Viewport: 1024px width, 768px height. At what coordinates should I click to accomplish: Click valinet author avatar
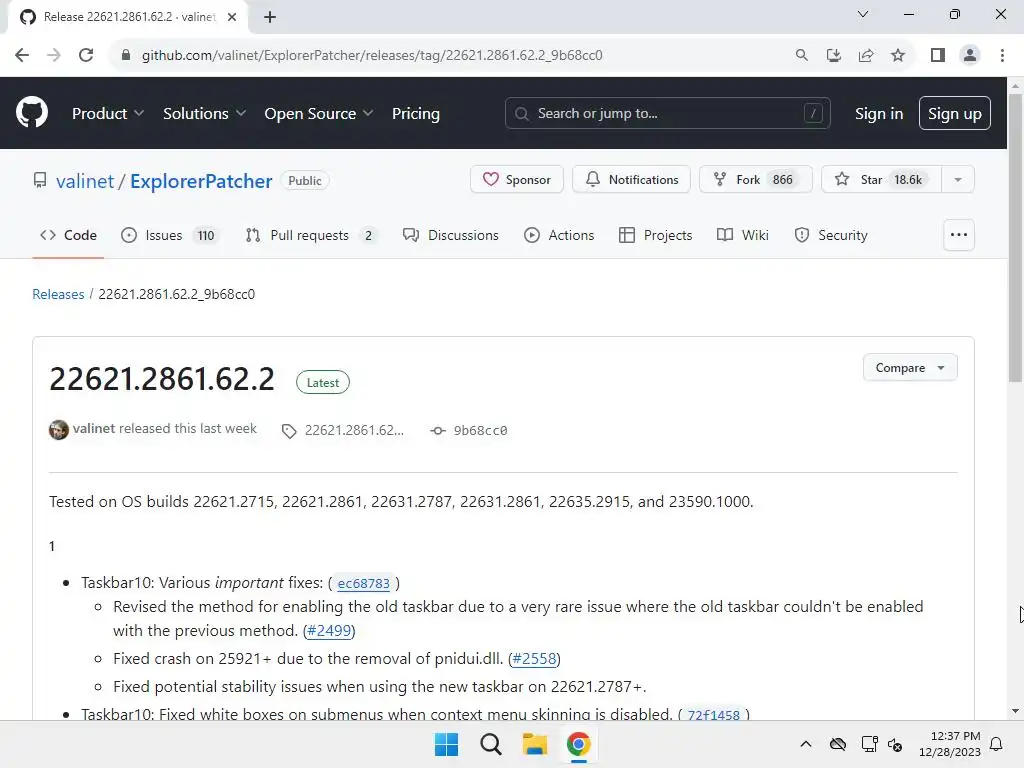59,430
